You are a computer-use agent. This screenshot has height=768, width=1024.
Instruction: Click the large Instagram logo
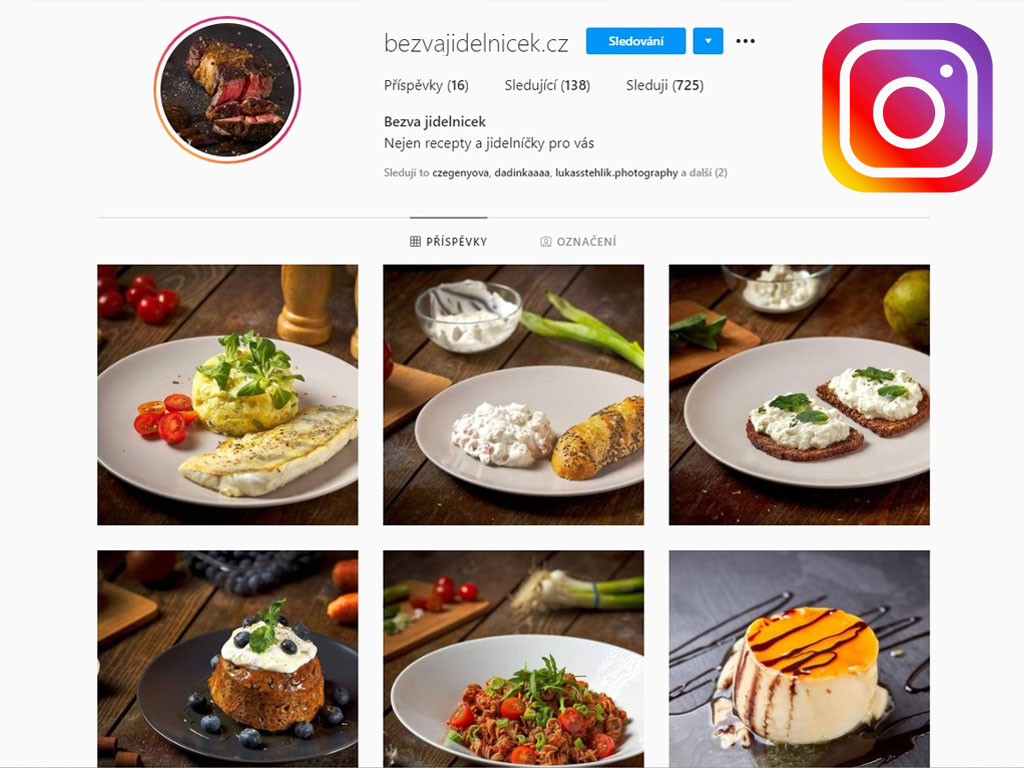(907, 108)
